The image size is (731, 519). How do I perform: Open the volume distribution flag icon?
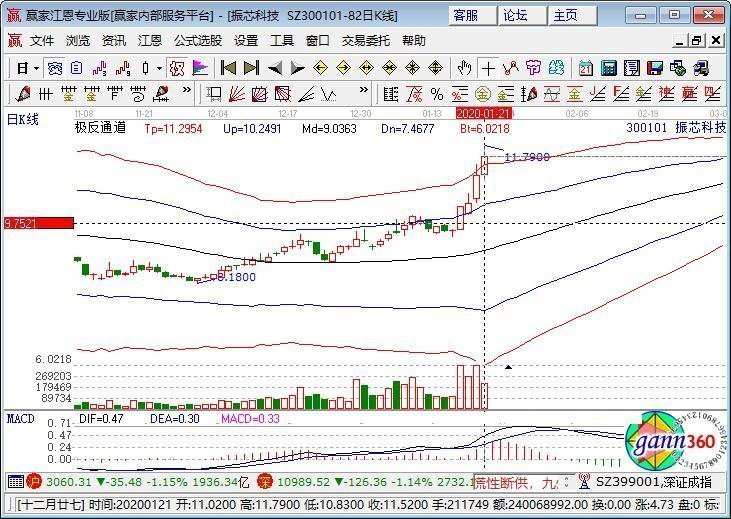[200, 69]
